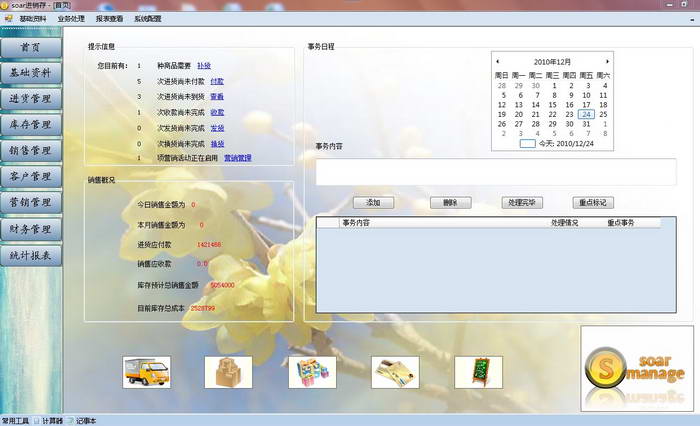Image resolution: width=700 pixels, height=426 pixels.
Task: Click the 目前库存总成本 value
Action: pos(203,309)
